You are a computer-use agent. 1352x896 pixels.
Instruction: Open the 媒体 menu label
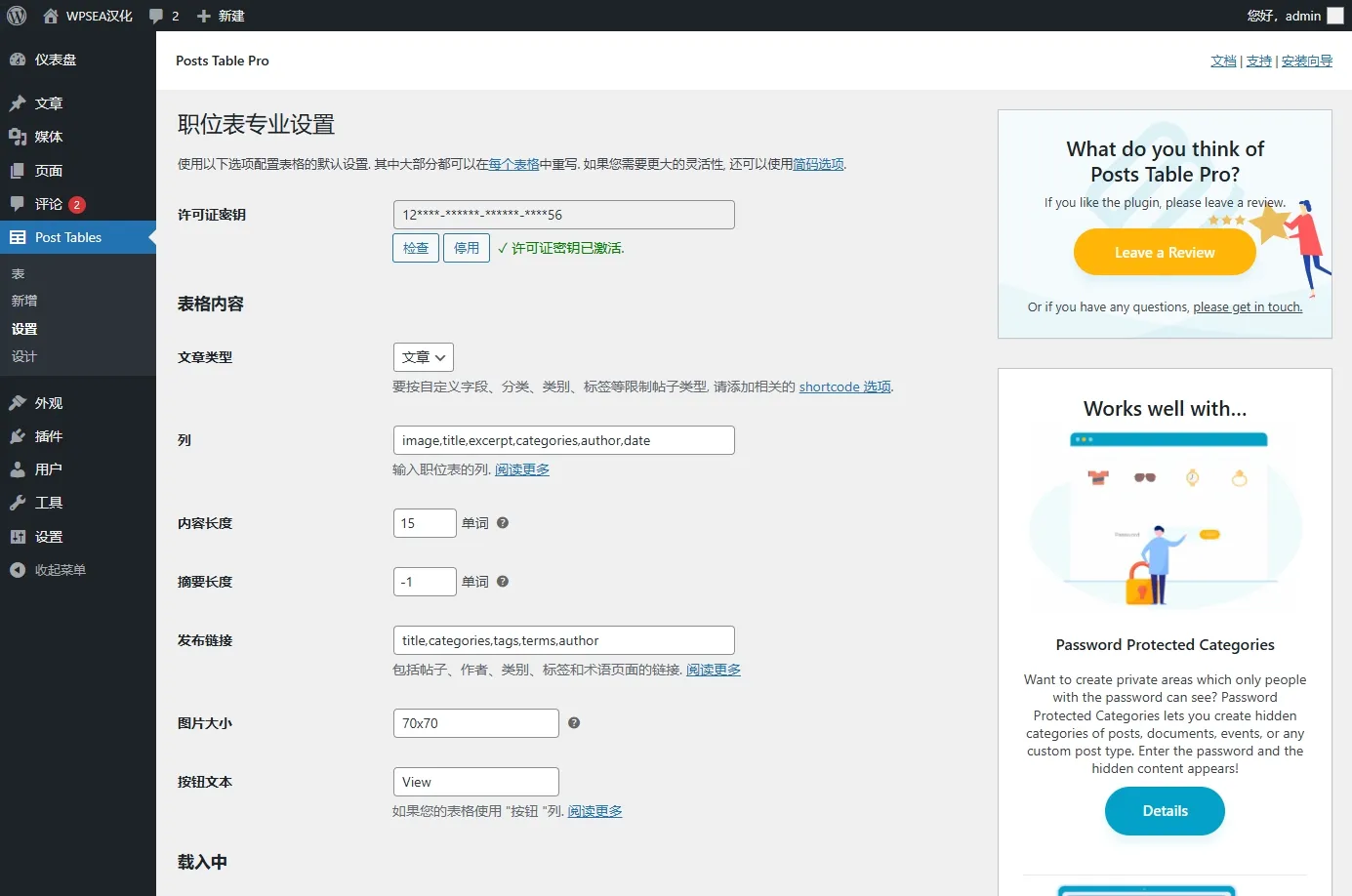point(49,137)
